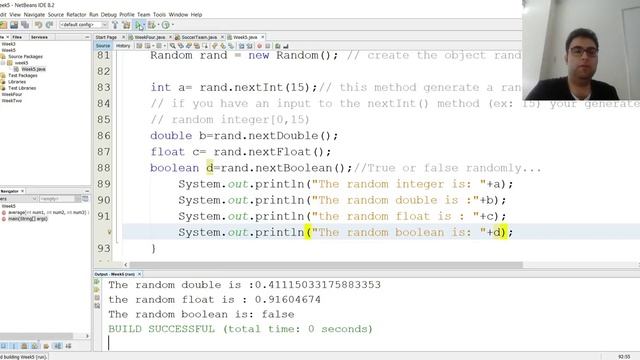Open the Navigate menu
Image resolution: width=640 pixels, height=360 pixels.
tap(34, 15)
